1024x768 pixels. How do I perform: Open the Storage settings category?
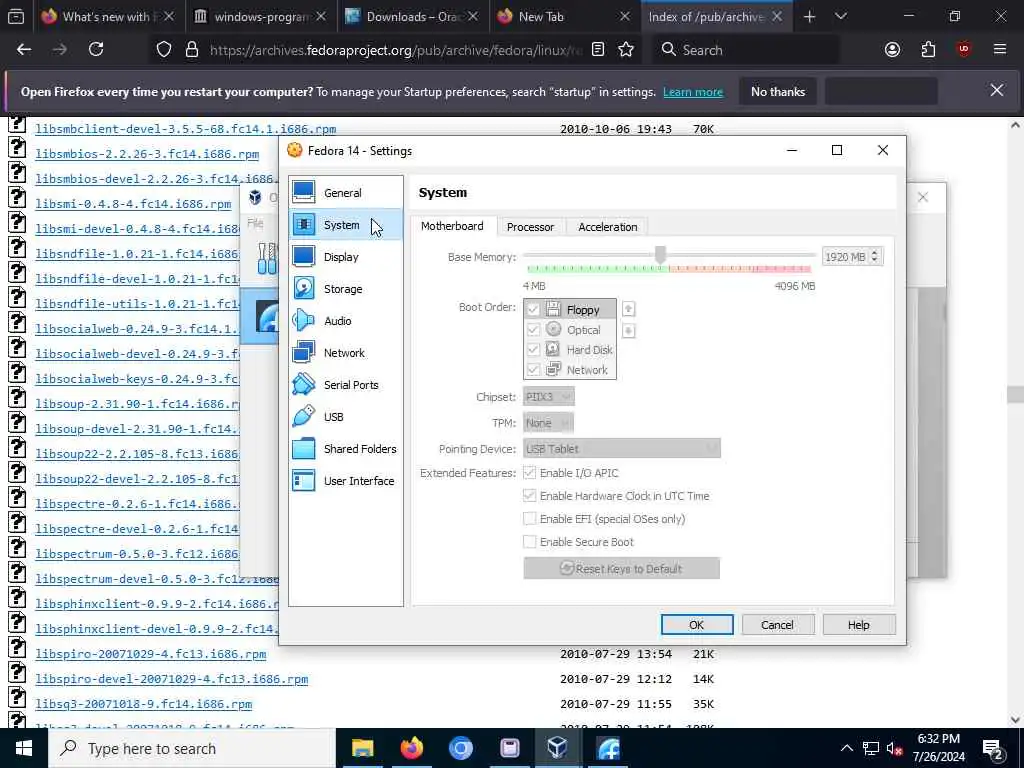(345, 289)
